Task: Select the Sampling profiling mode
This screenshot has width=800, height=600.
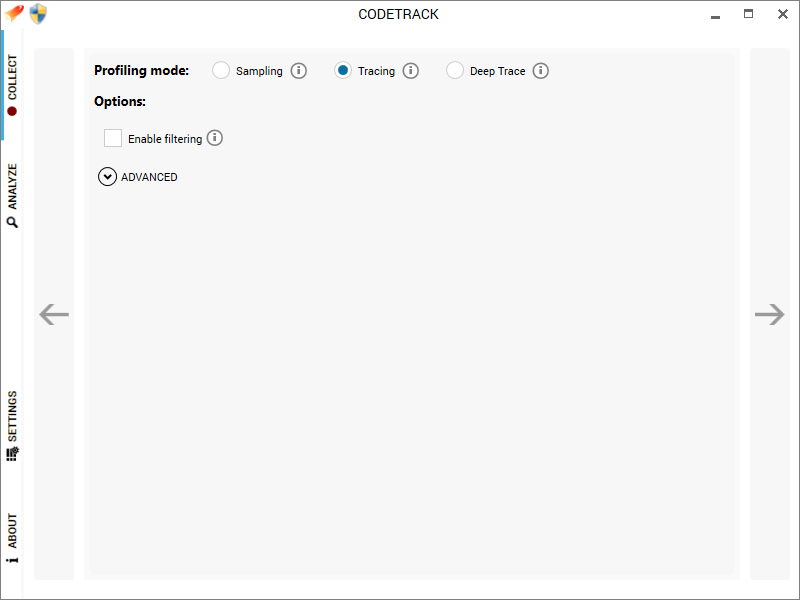Action: coord(221,70)
